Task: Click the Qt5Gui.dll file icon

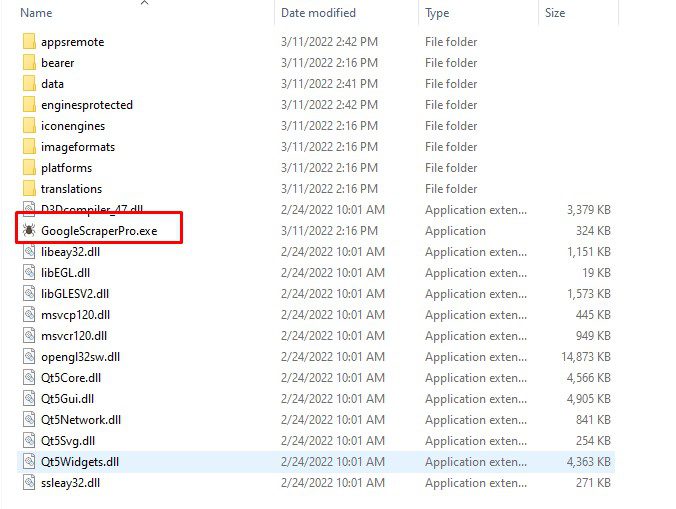Action: click(29, 399)
